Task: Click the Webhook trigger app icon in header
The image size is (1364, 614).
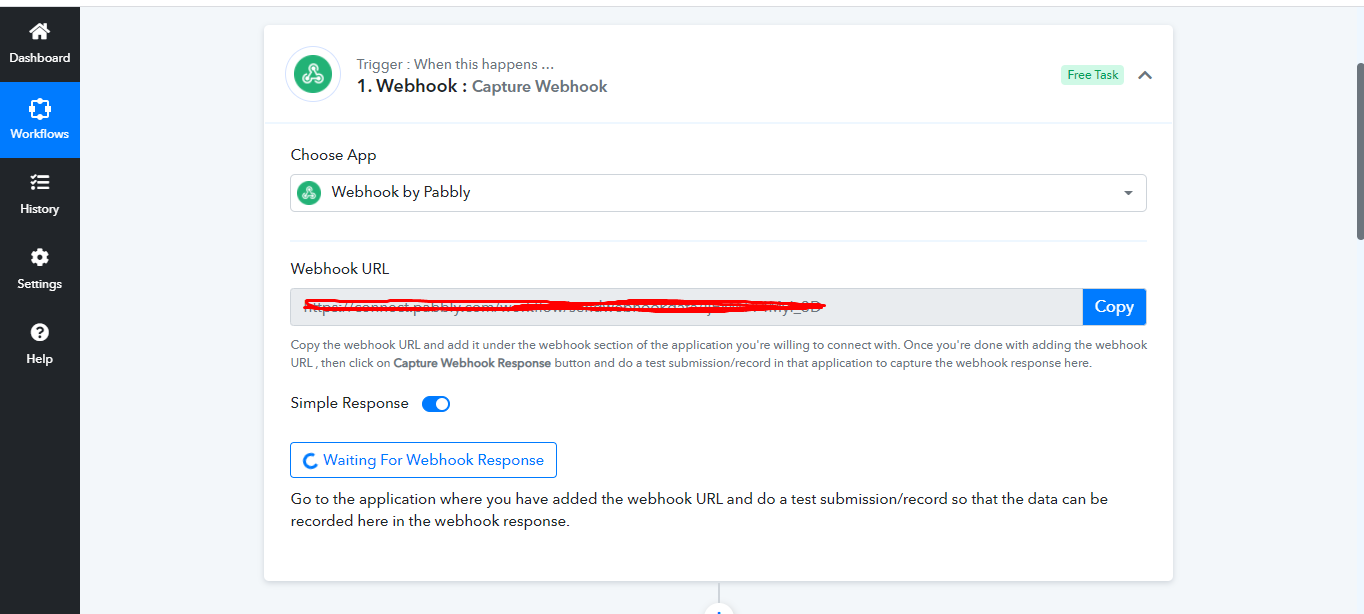Action: 313,74
